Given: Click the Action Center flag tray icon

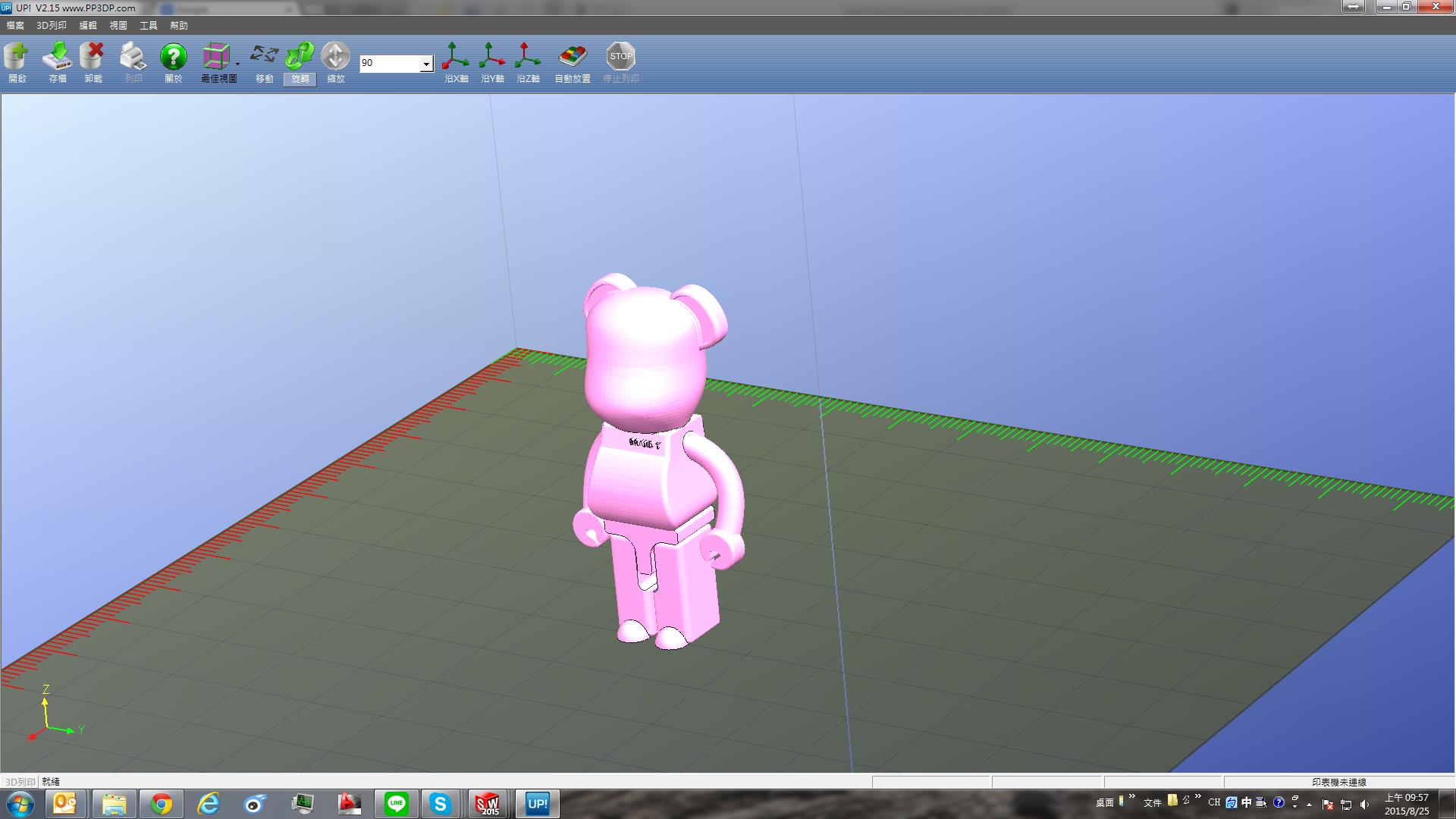Looking at the screenshot, I should [1327, 805].
